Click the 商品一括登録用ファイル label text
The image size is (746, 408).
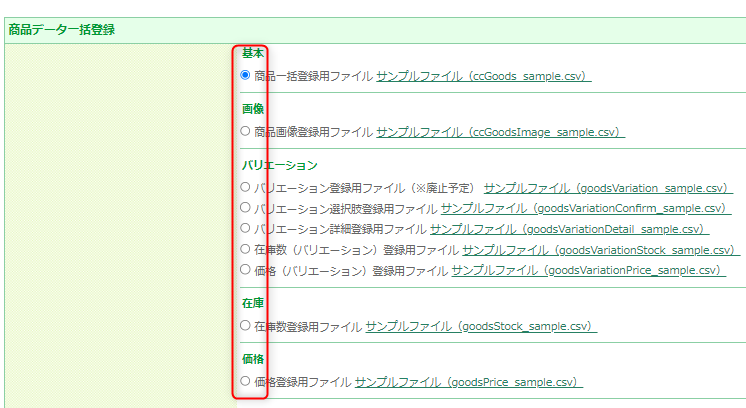point(314,76)
